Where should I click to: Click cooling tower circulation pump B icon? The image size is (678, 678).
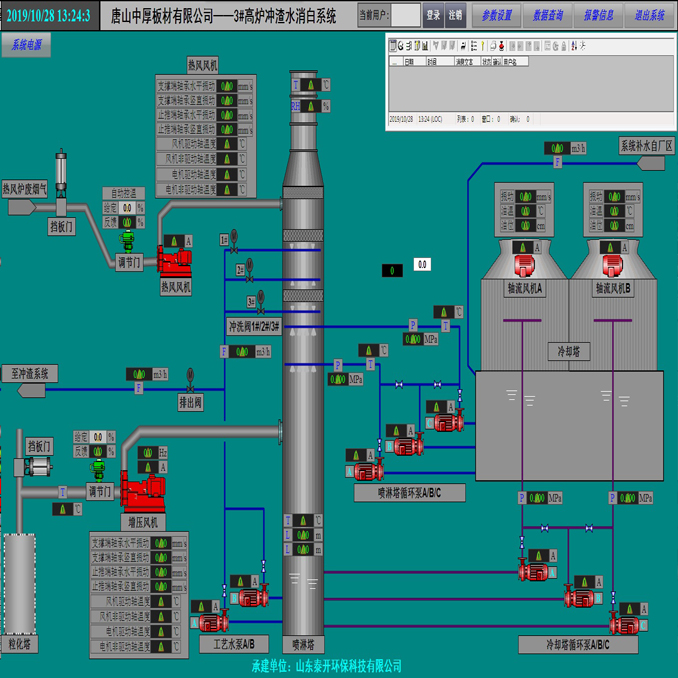[x=579, y=597]
